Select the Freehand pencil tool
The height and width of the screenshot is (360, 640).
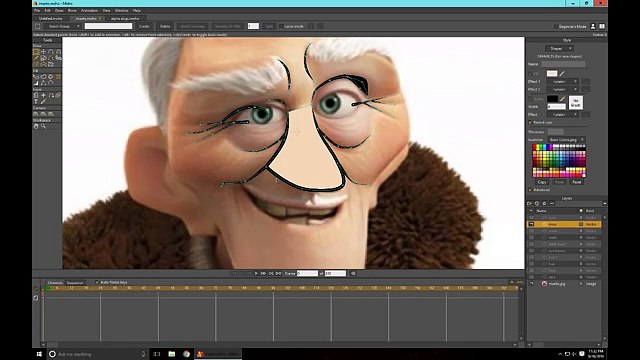tap(36, 58)
